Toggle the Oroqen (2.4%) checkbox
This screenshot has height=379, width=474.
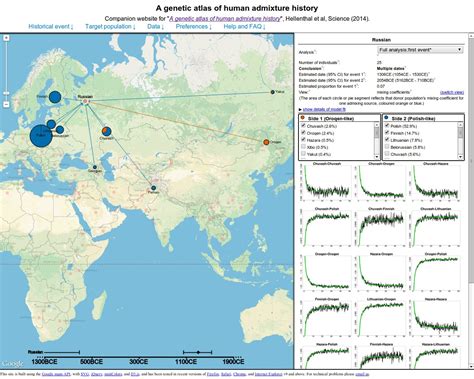click(303, 133)
